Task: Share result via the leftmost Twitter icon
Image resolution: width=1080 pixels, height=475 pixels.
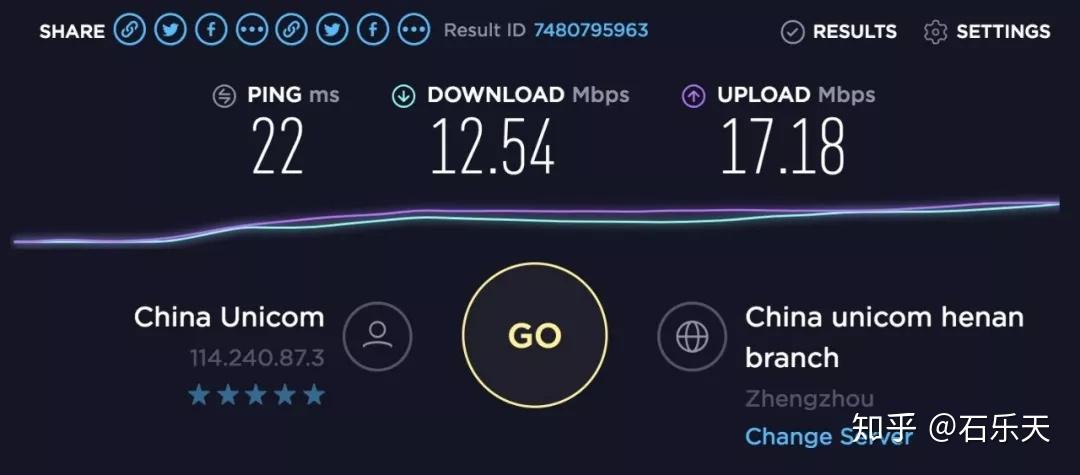Action: pyautogui.click(x=170, y=30)
